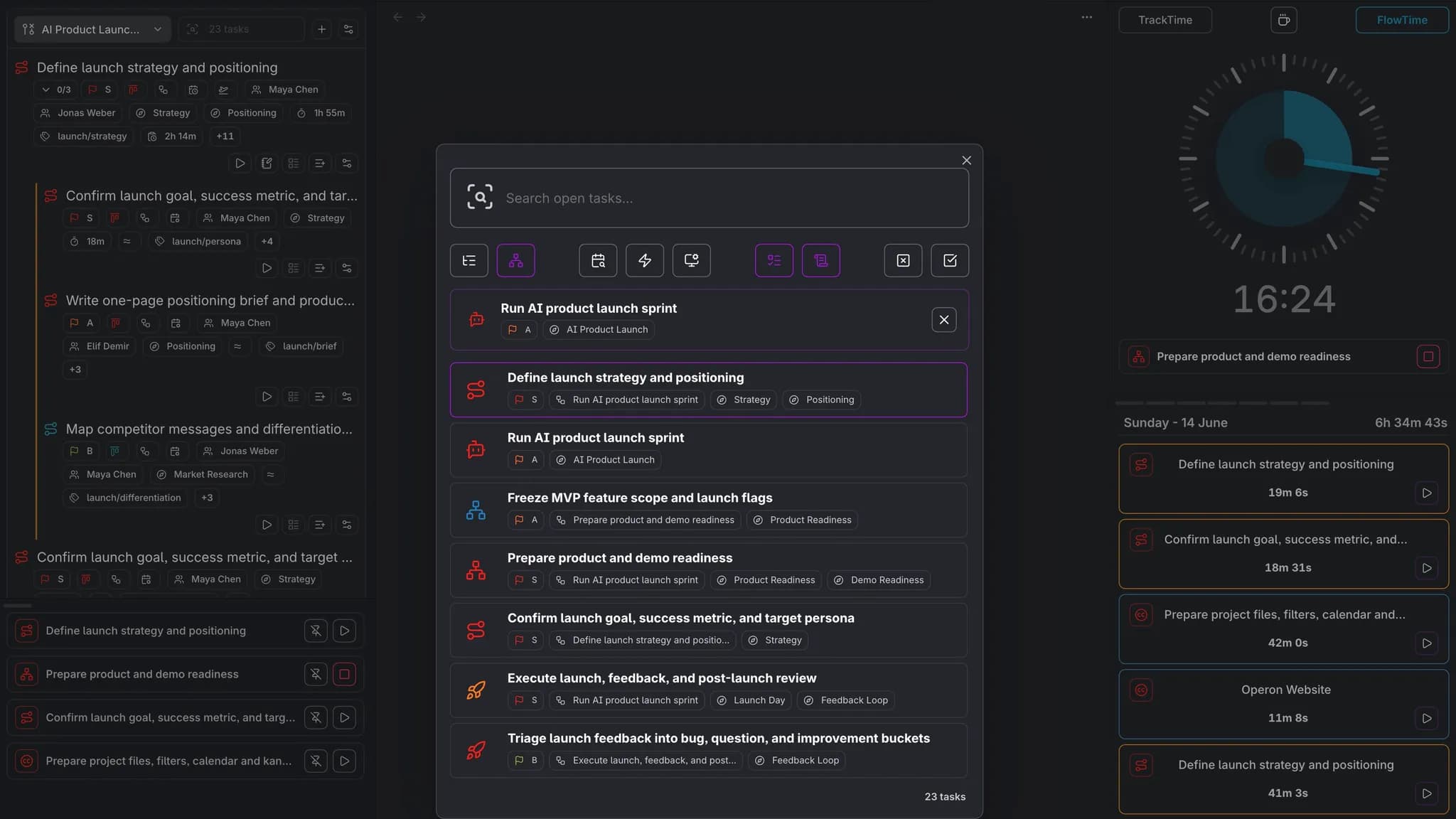Unpin Prepare project files, filters, calendar row

click(316, 761)
